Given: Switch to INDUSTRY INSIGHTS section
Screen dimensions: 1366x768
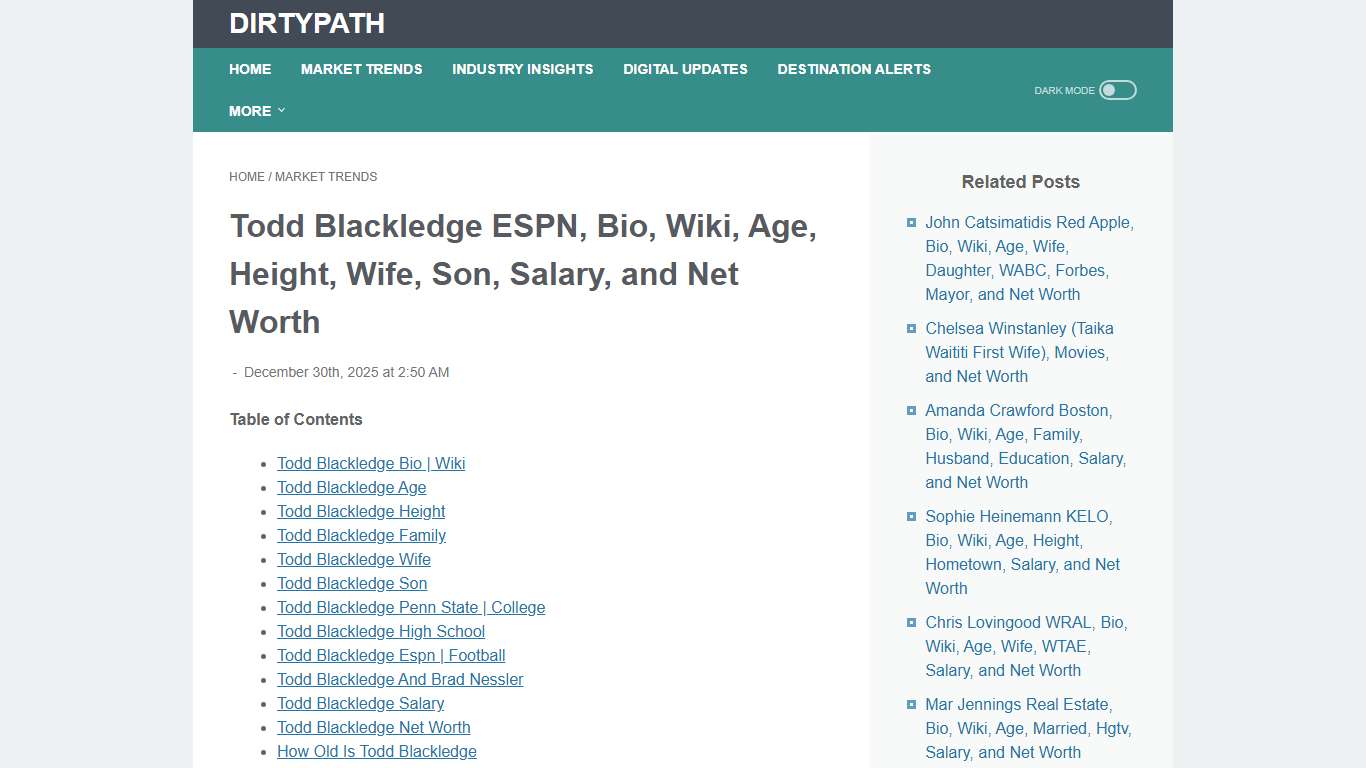Looking at the screenshot, I should point(522,69).
